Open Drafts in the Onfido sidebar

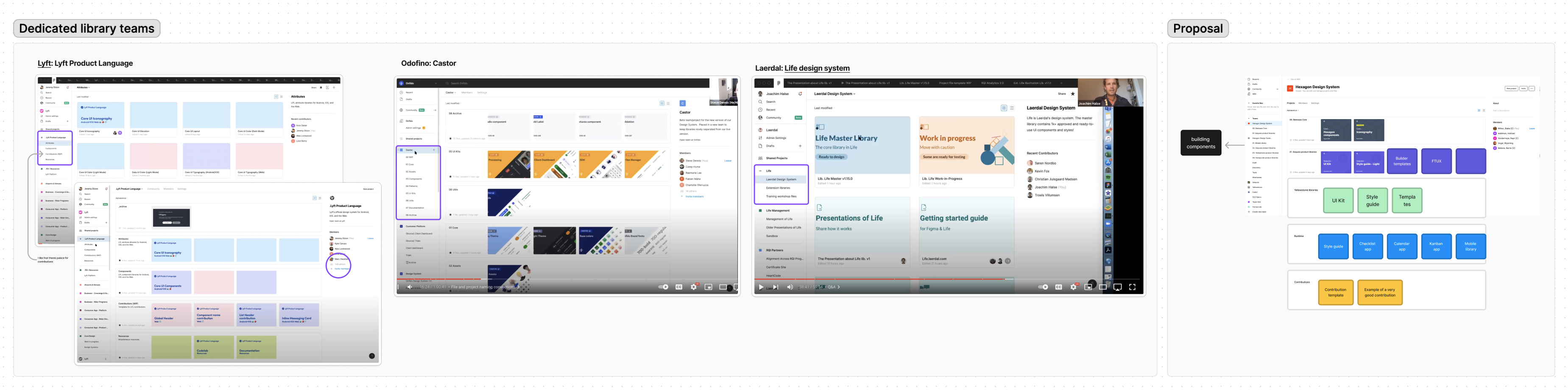pos(409,99)
